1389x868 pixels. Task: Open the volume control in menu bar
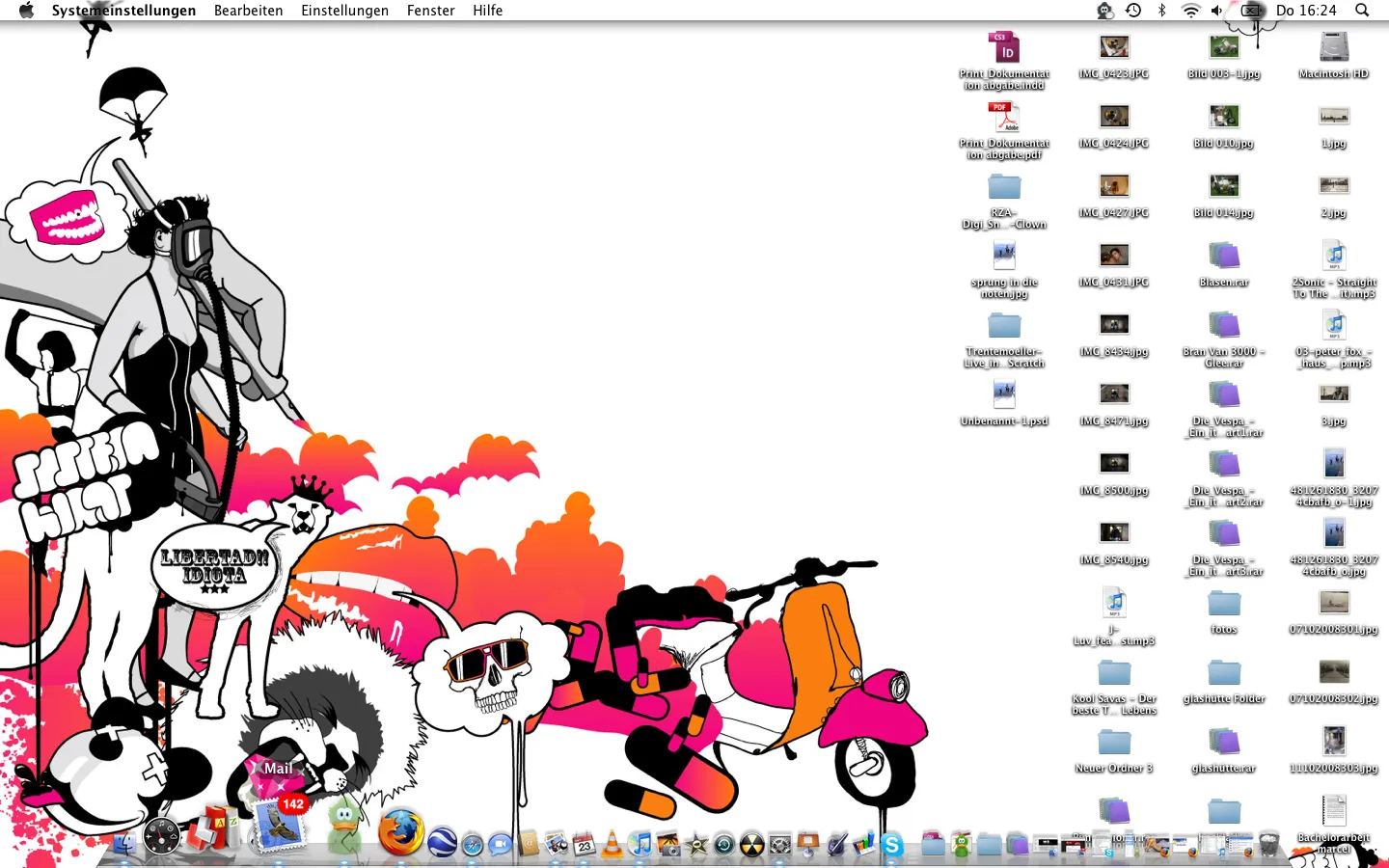[1217, 11]
